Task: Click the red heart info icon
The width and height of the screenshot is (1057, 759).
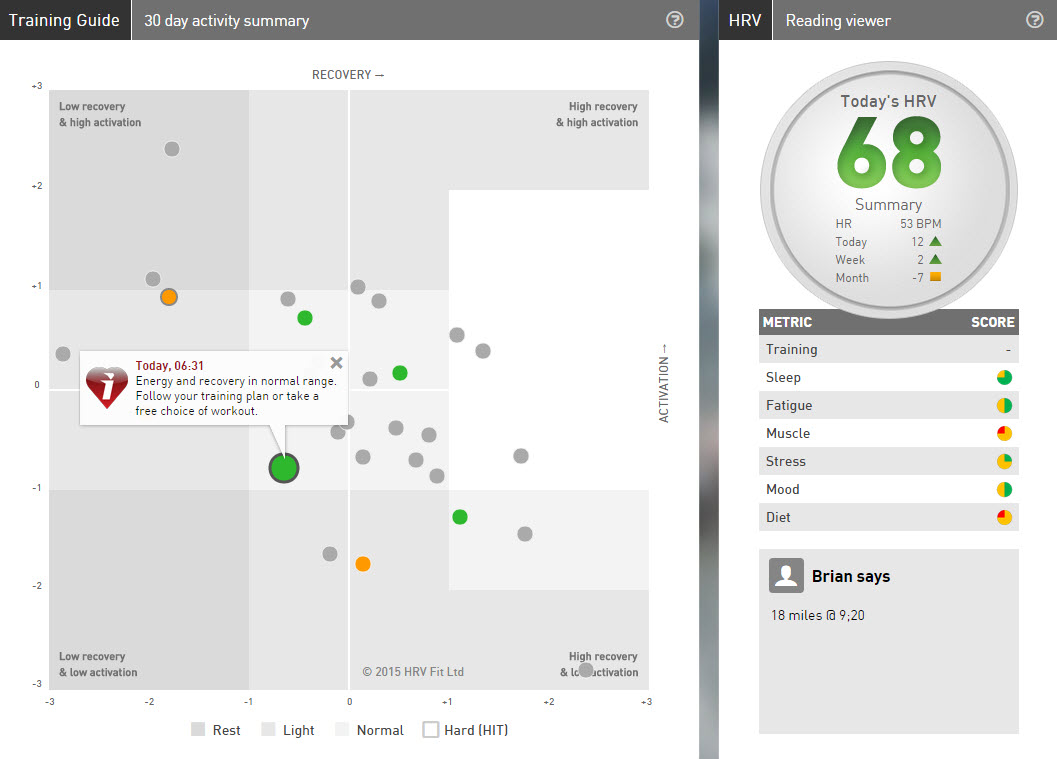Action: (x=107, y=387)
